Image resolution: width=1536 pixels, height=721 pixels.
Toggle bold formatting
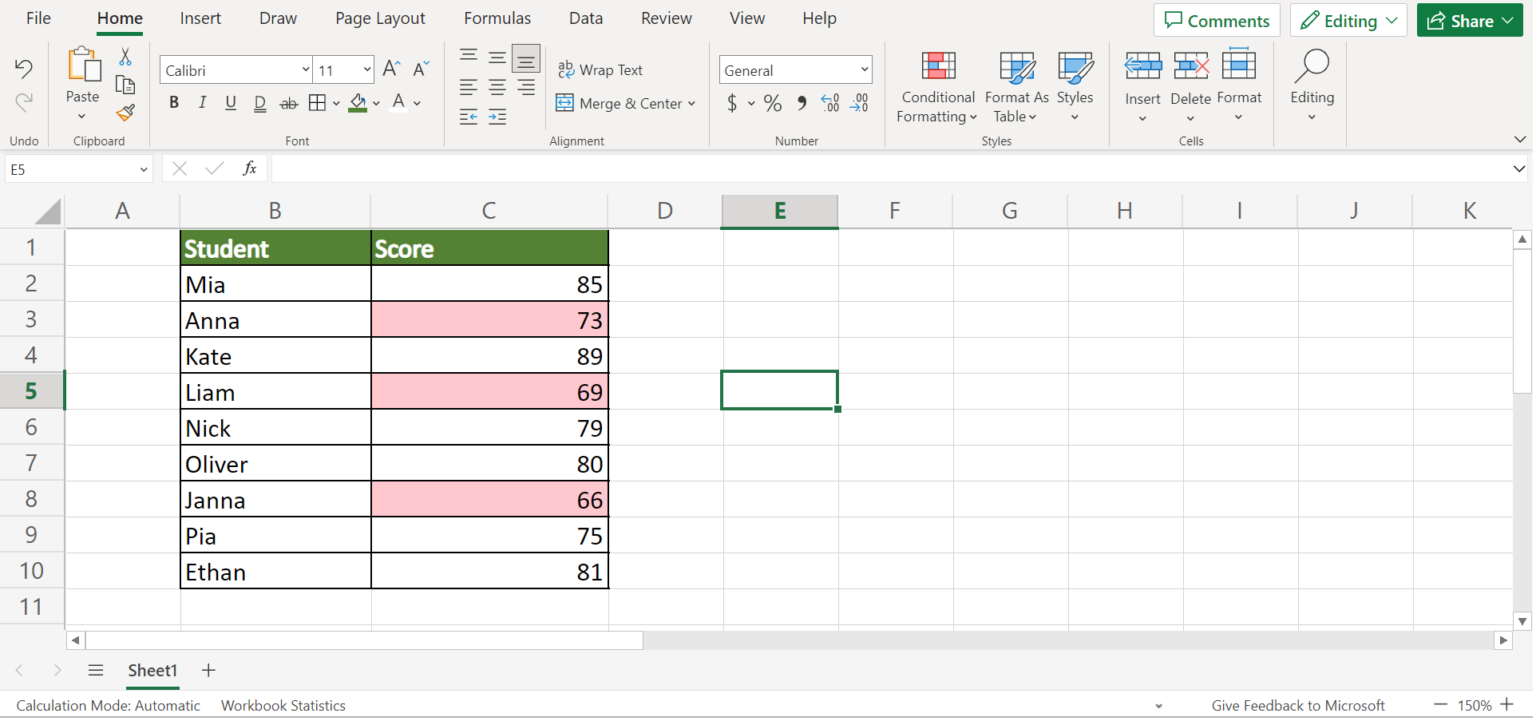[x=173, y=102]
